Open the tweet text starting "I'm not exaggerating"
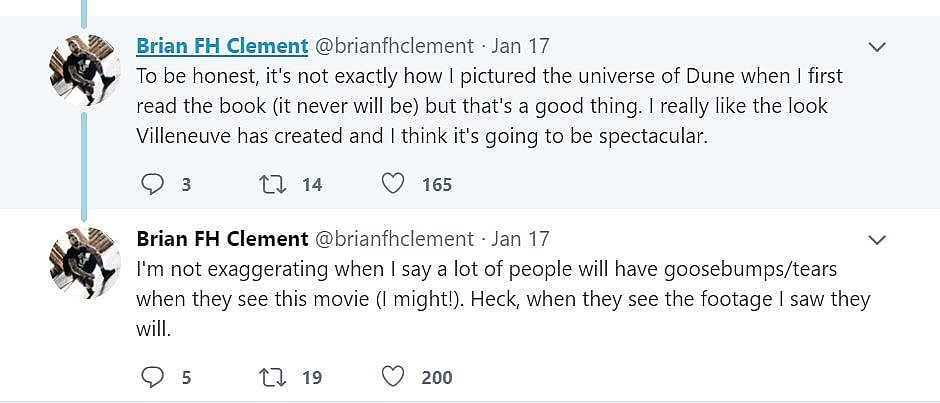 coord(500,299)
